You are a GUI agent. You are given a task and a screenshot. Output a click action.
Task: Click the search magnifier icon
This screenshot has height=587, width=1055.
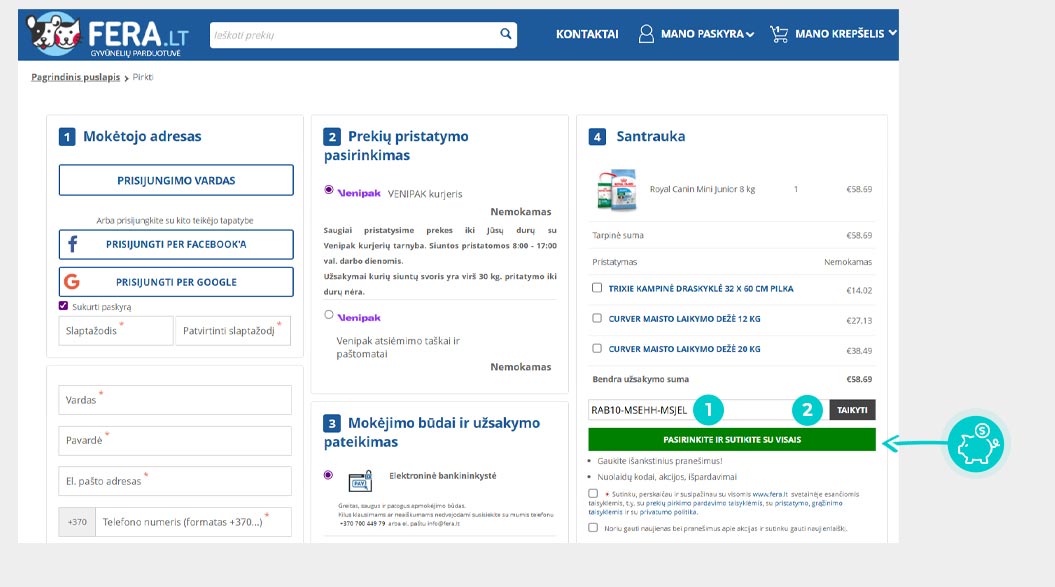pyautogui.click(x=506, y=35)
